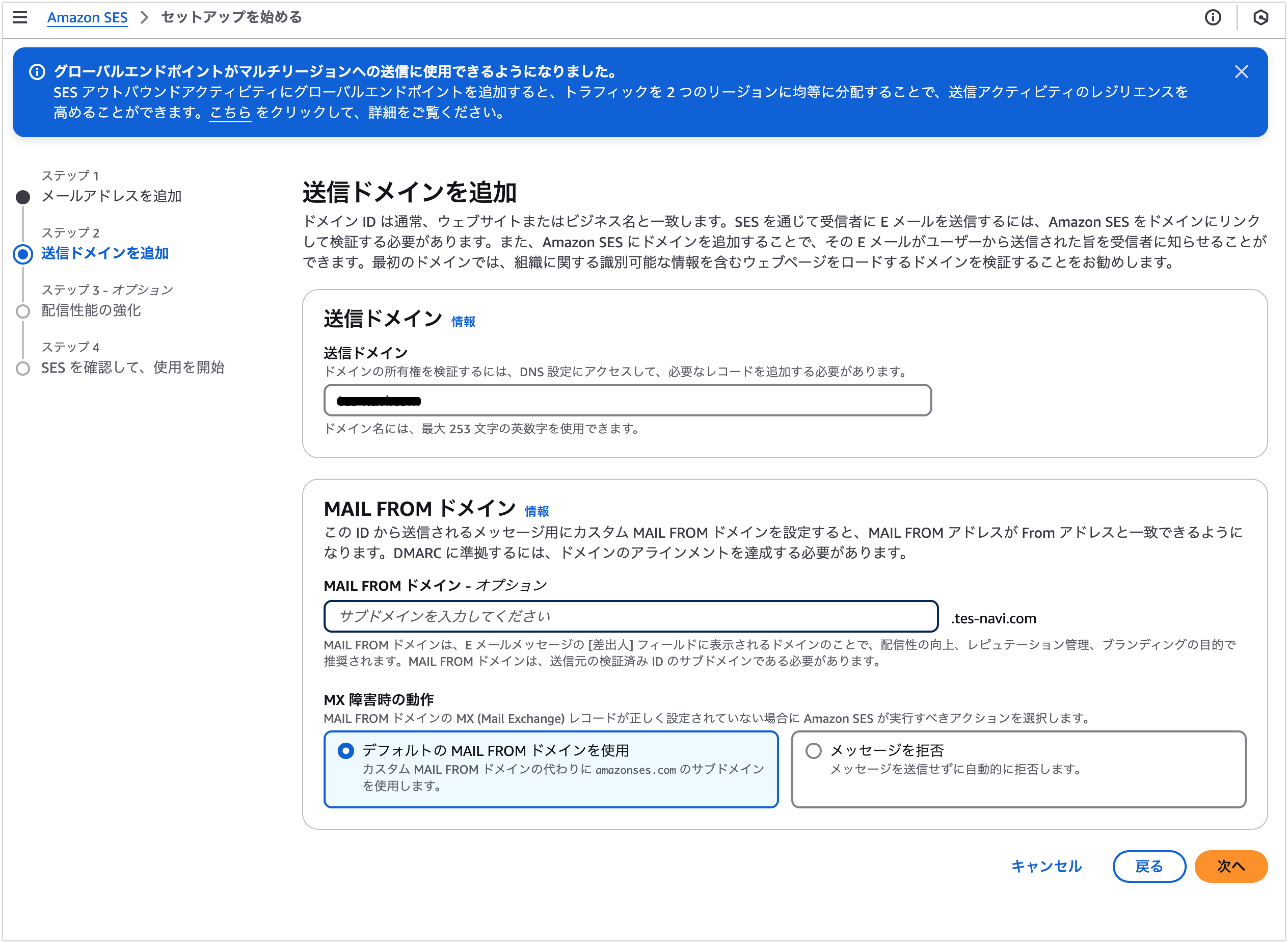Click the step 2 active circle indicator
The image size is (1288, 943).
(23, 254)
